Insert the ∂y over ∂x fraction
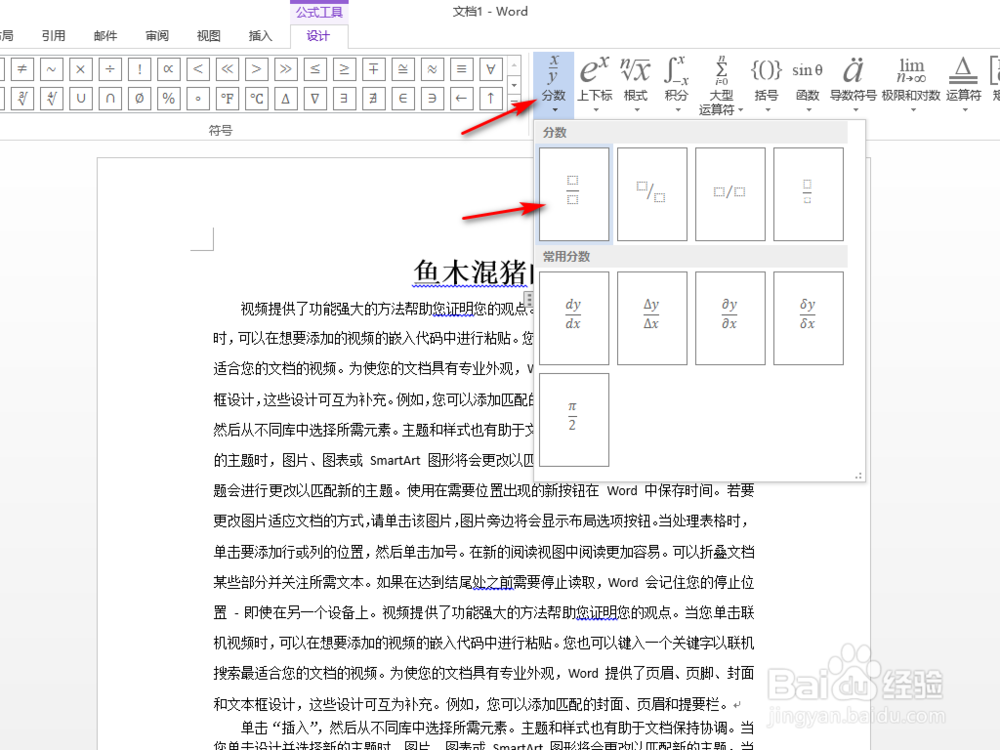 (730, 318)
